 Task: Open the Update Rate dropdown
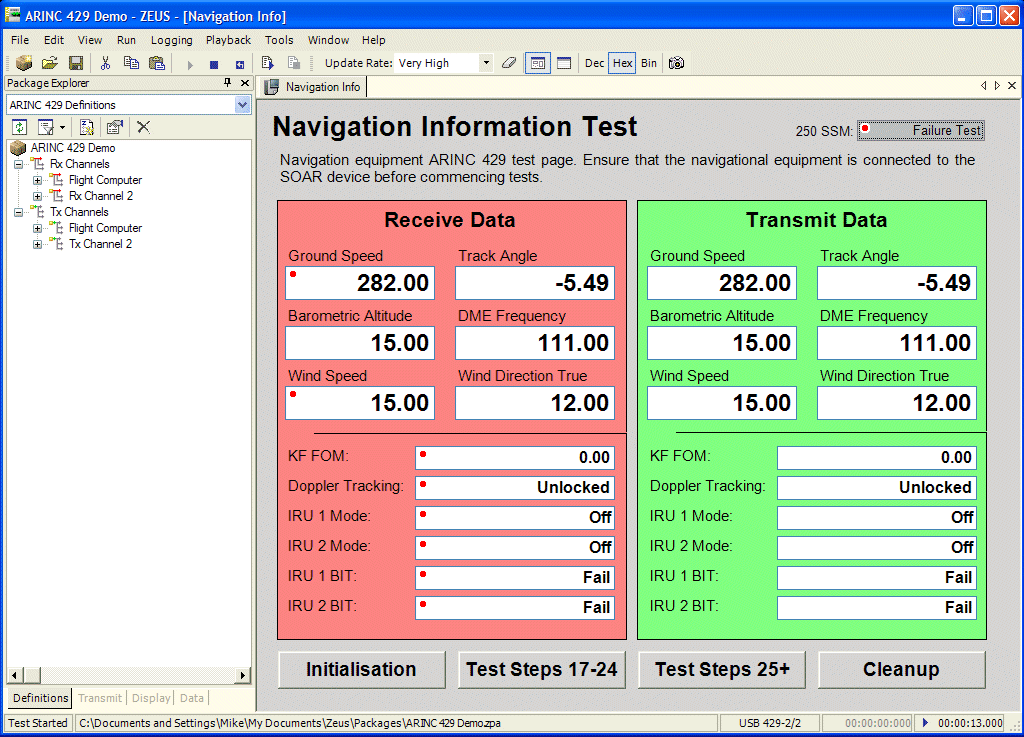[x=486, y=63]
